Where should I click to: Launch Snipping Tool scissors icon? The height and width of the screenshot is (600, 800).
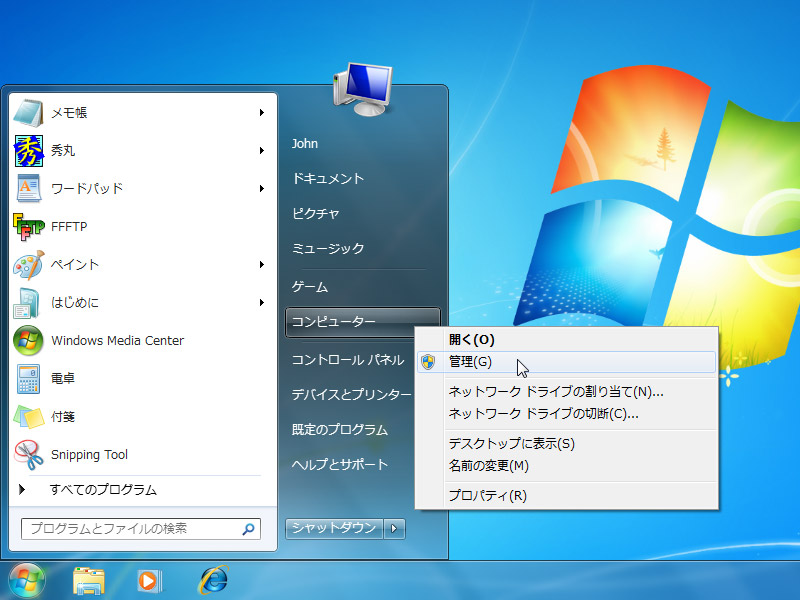click(x=29, y=455)
